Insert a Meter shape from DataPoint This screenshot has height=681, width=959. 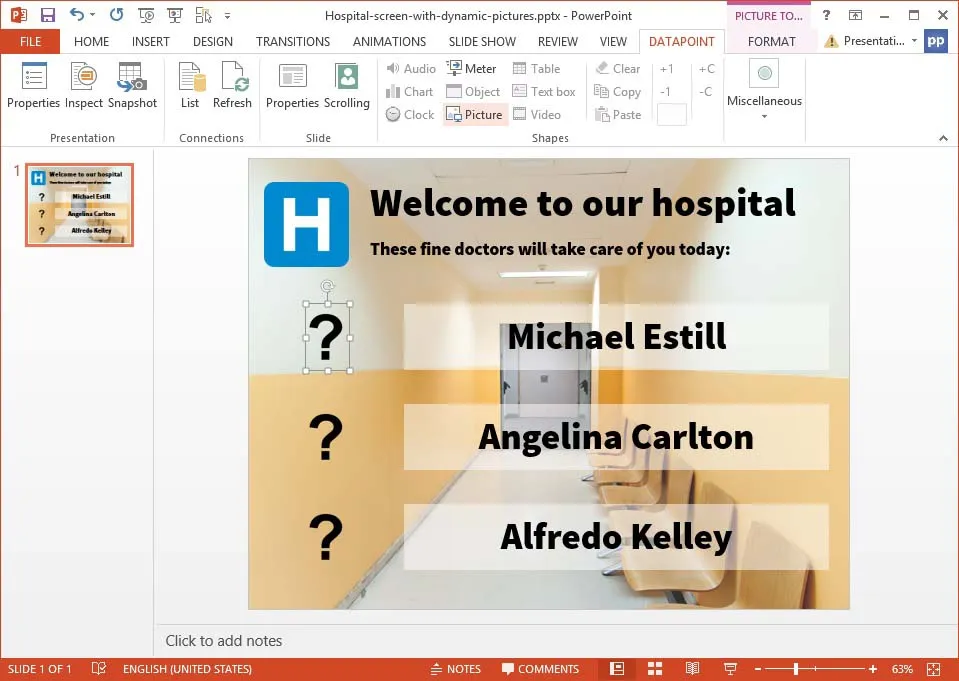point(472,68)
